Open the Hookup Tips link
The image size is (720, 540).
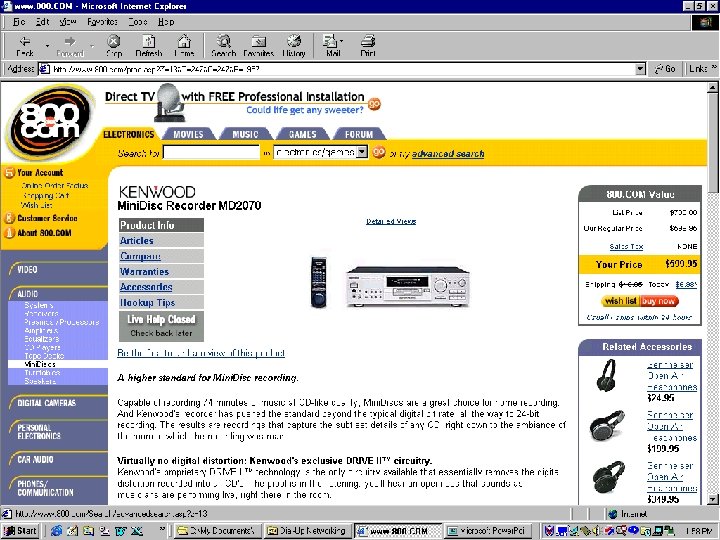pos(147,303)
